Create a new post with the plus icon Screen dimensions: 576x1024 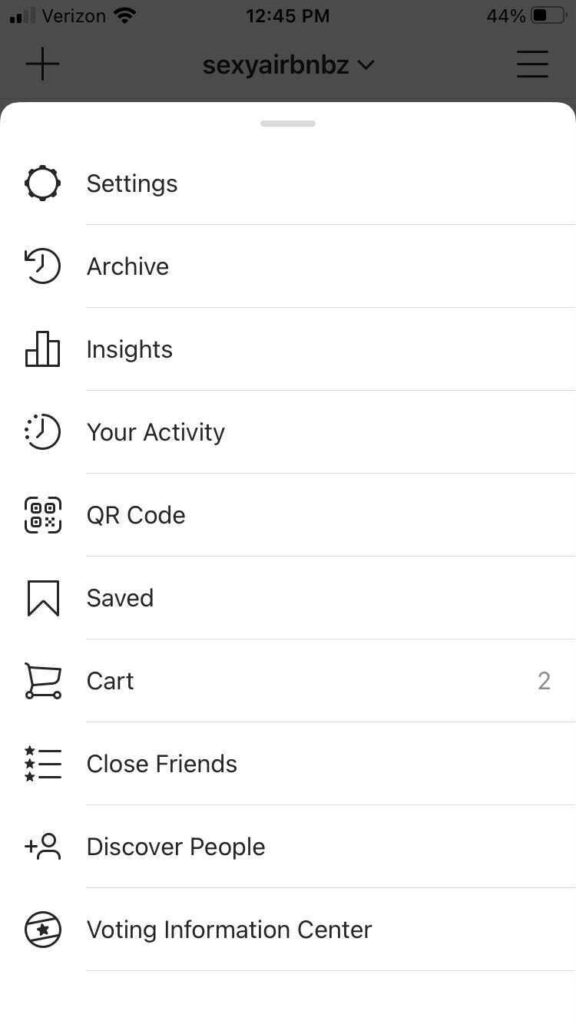point(42,64)
